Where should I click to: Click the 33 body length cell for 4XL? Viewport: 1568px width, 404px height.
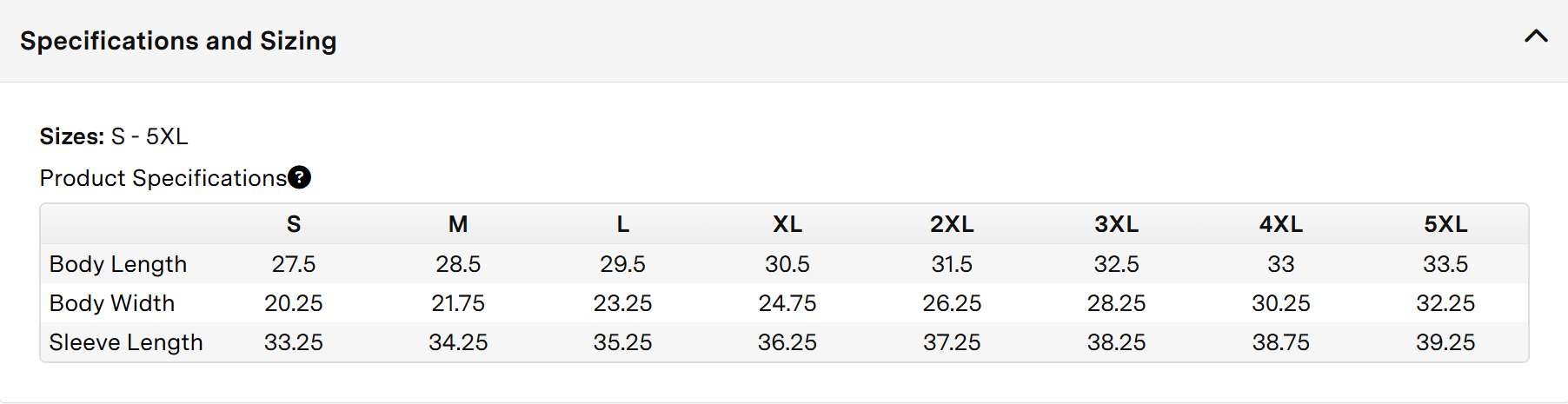pos(1281,264)
